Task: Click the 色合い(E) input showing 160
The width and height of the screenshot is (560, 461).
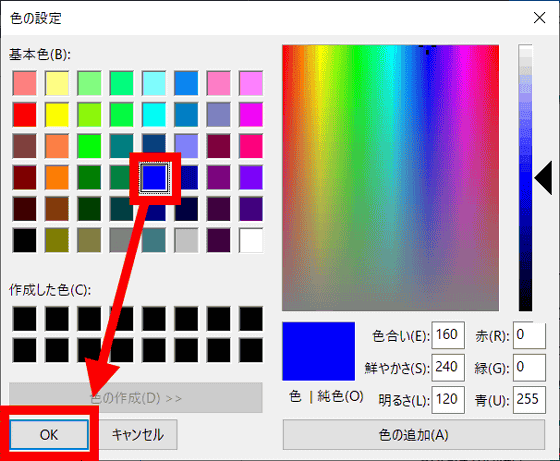Action: pos(448,335)
